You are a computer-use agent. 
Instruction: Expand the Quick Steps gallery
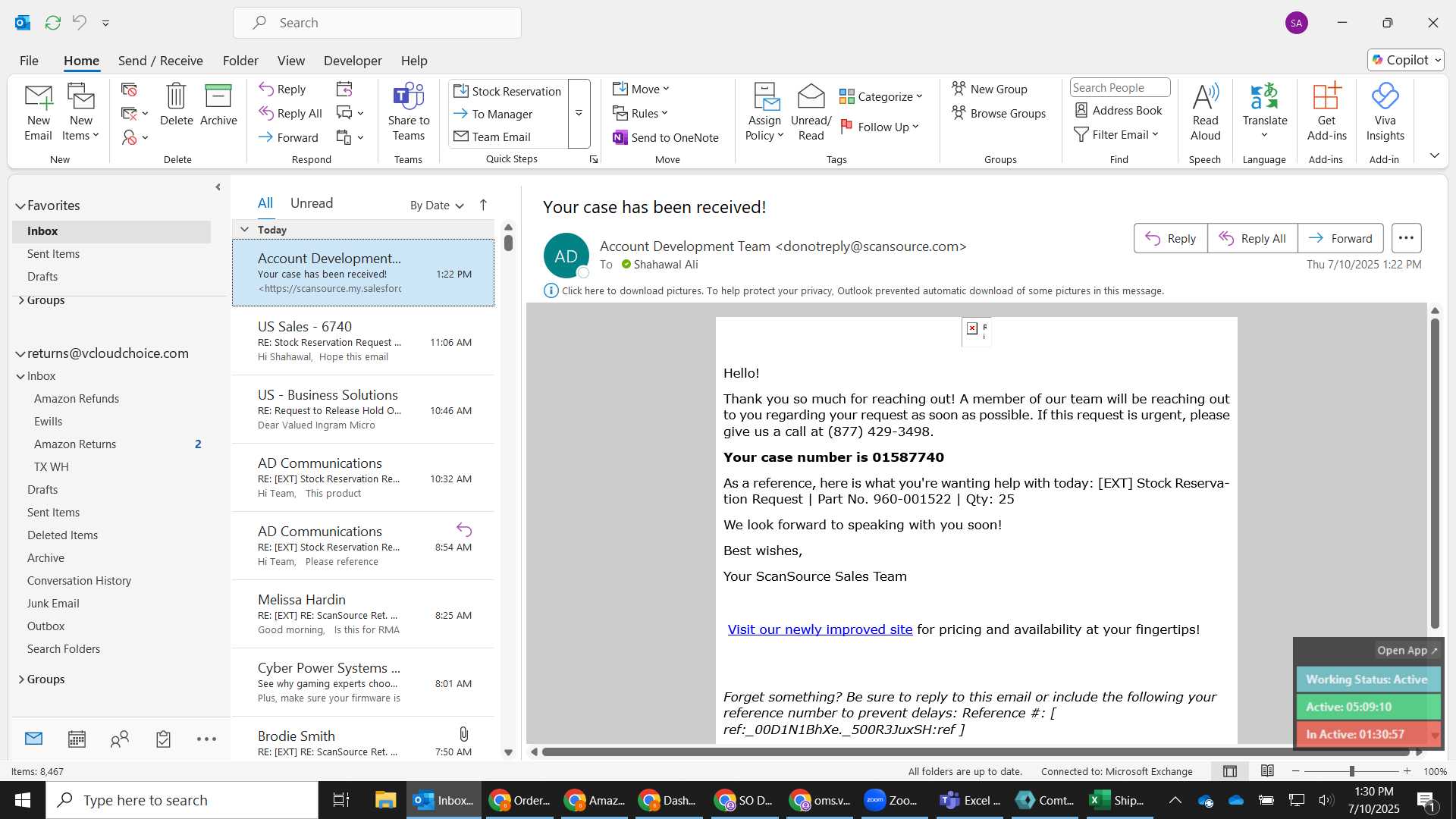pos(579,114)
